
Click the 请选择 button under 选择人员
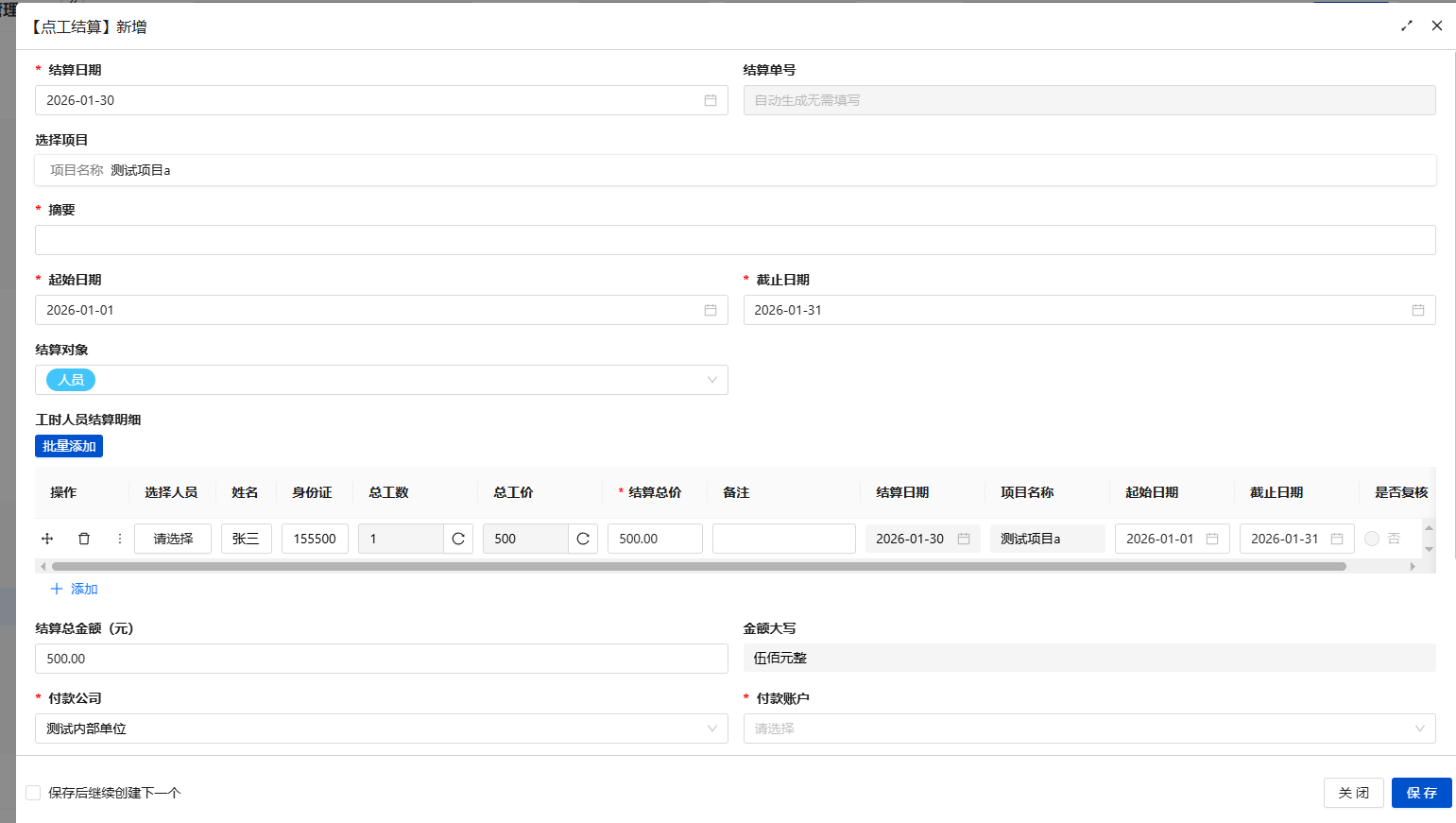(x=173, y=539)
